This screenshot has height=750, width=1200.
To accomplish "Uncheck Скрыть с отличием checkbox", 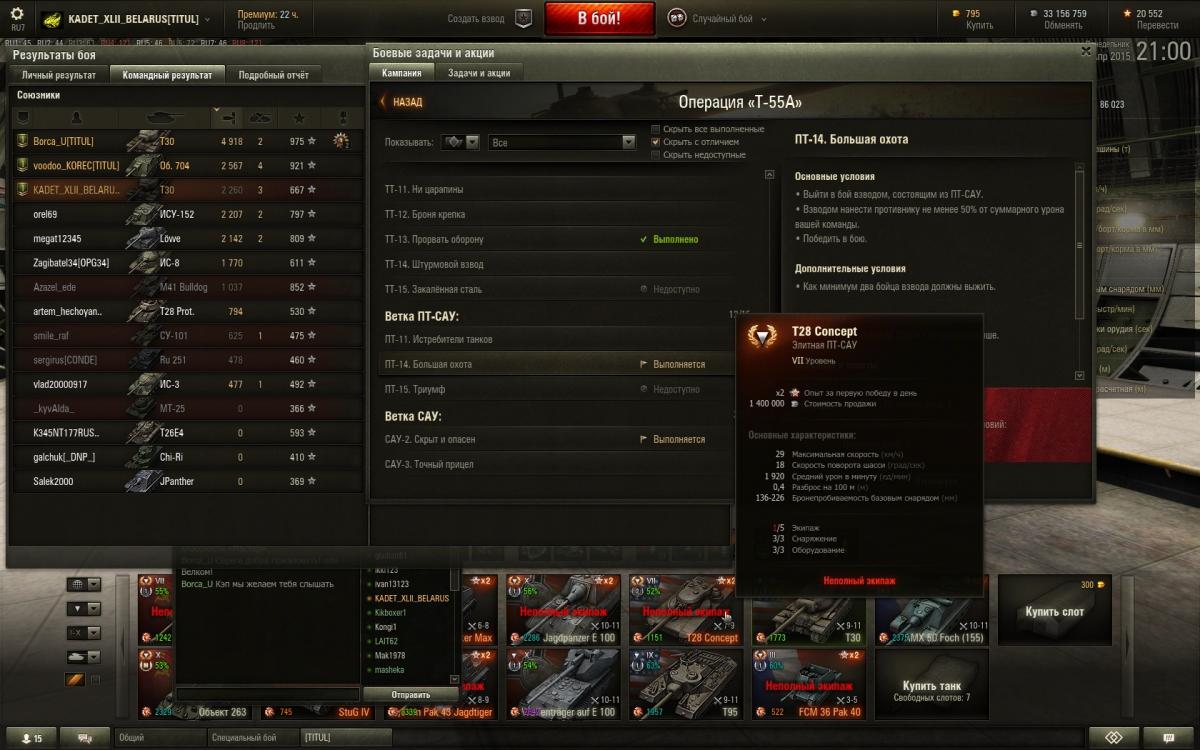I will pos(656,142).
